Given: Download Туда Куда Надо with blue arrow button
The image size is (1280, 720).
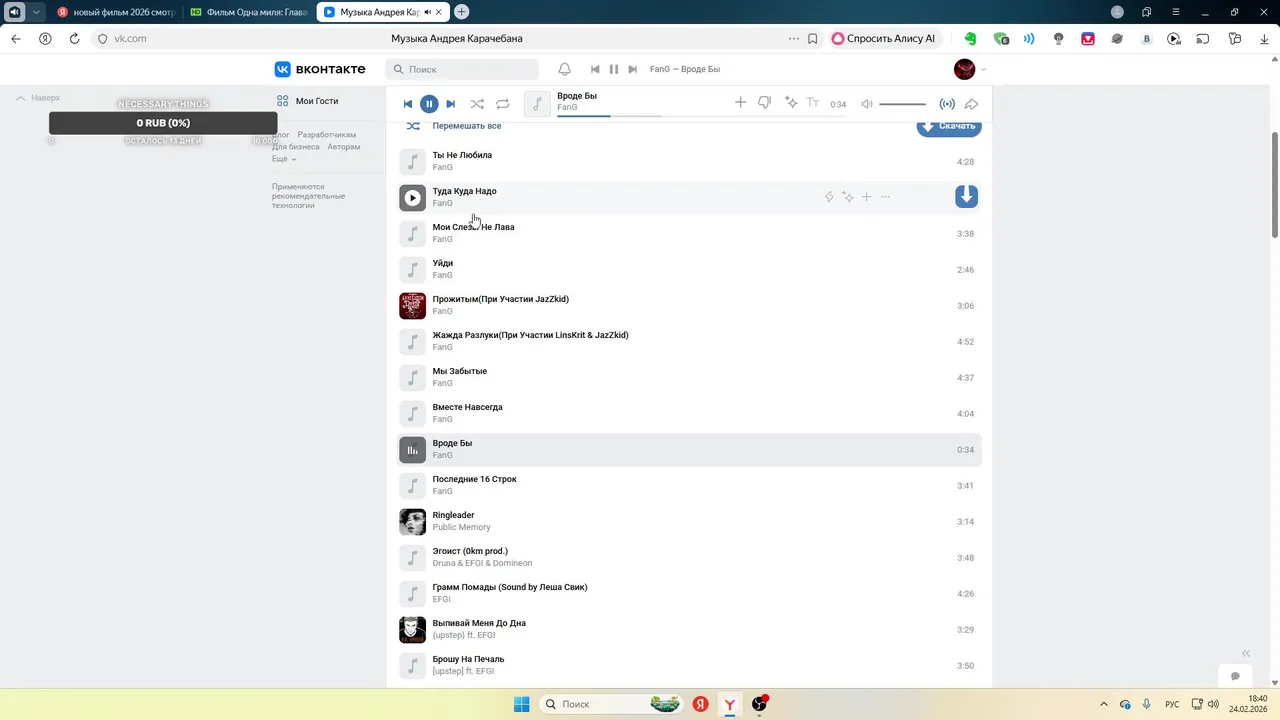Looking at the screenshot, I should (966, 197).
